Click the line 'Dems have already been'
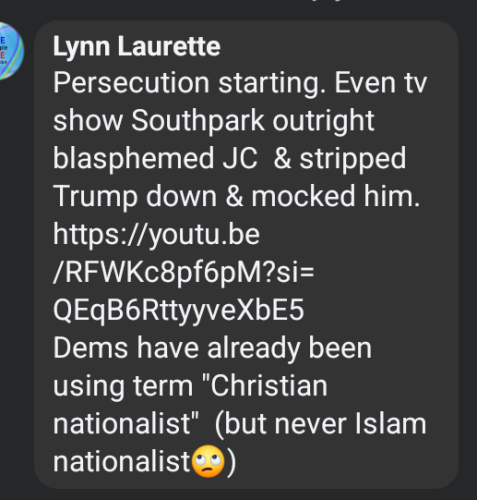 pos(212,348)
